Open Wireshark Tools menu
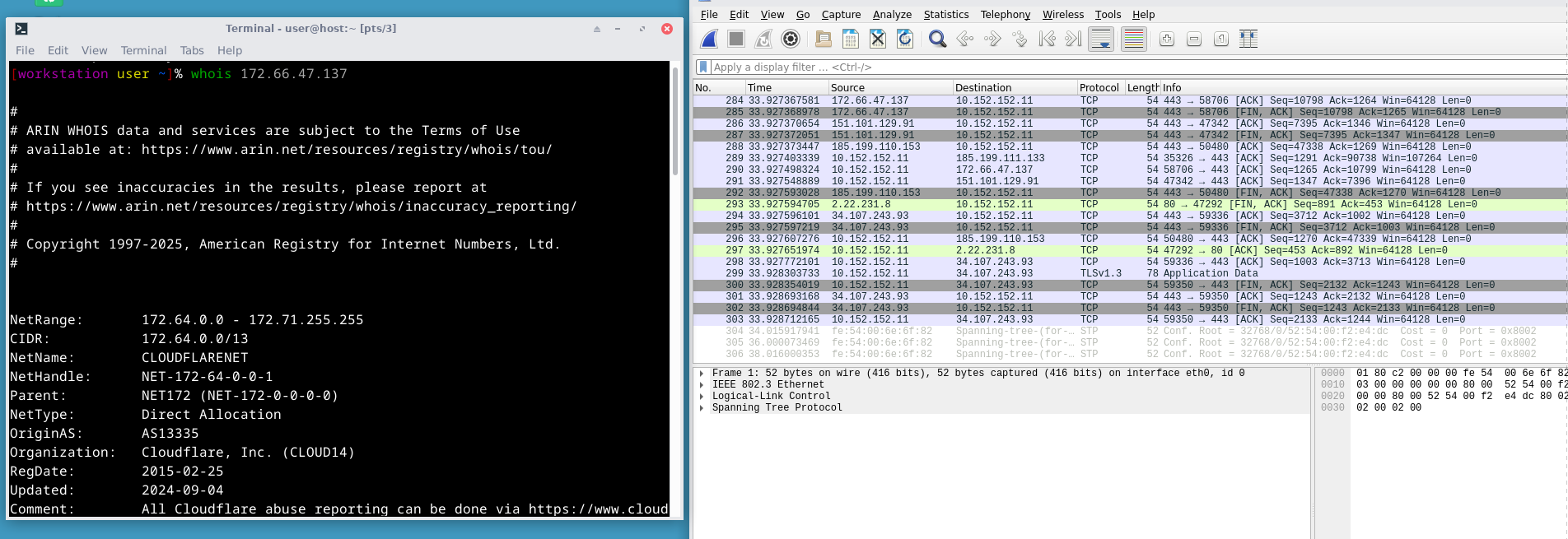Image resolution: width=1568 pixels, height=539 pixels. coord(1108,14)
